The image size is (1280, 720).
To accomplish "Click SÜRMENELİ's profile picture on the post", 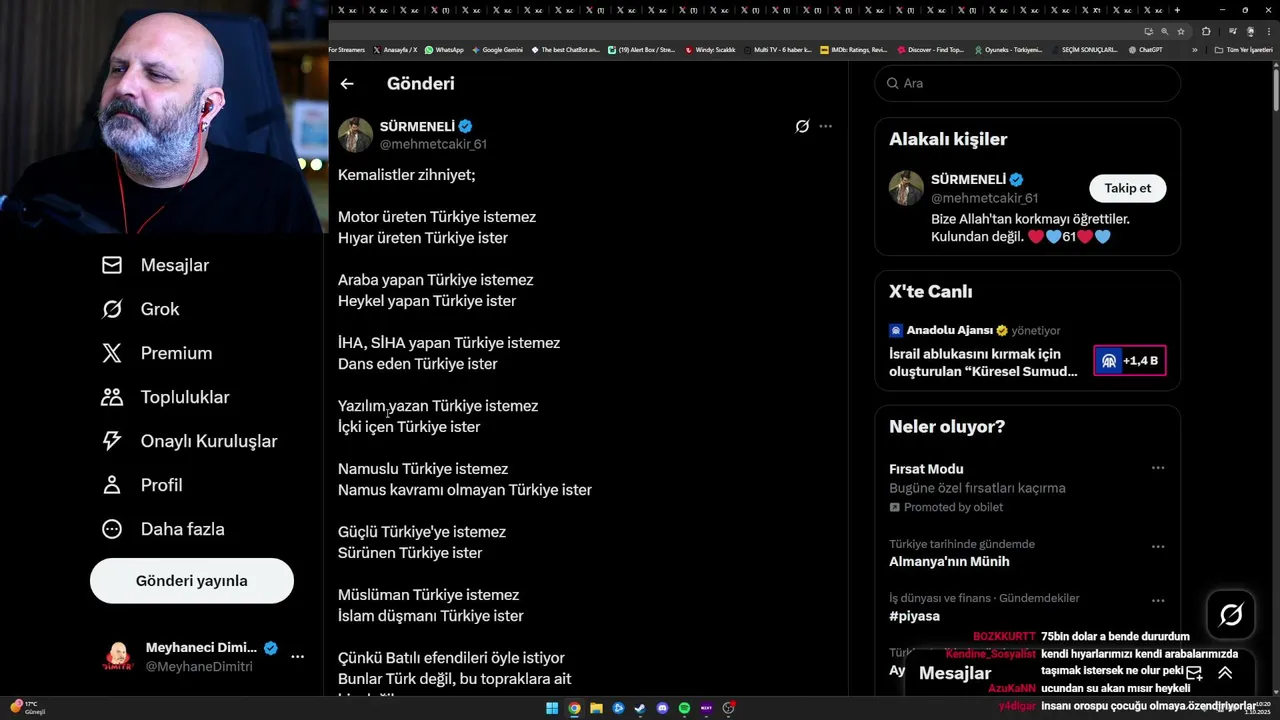I will [x=355, y=134].
